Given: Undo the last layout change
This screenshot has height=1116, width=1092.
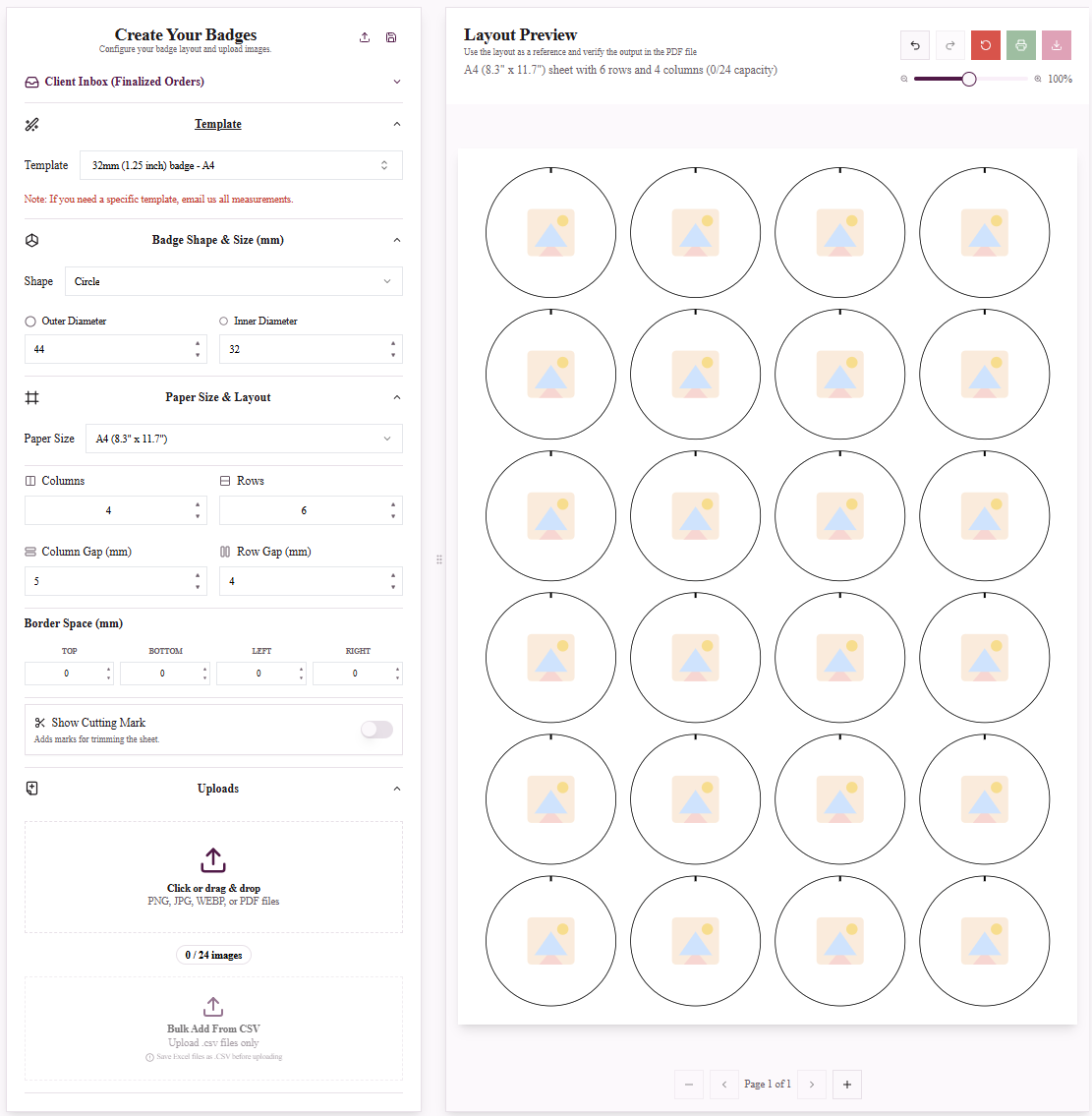Looking at the screenshot, I should [x=915, y=45].
